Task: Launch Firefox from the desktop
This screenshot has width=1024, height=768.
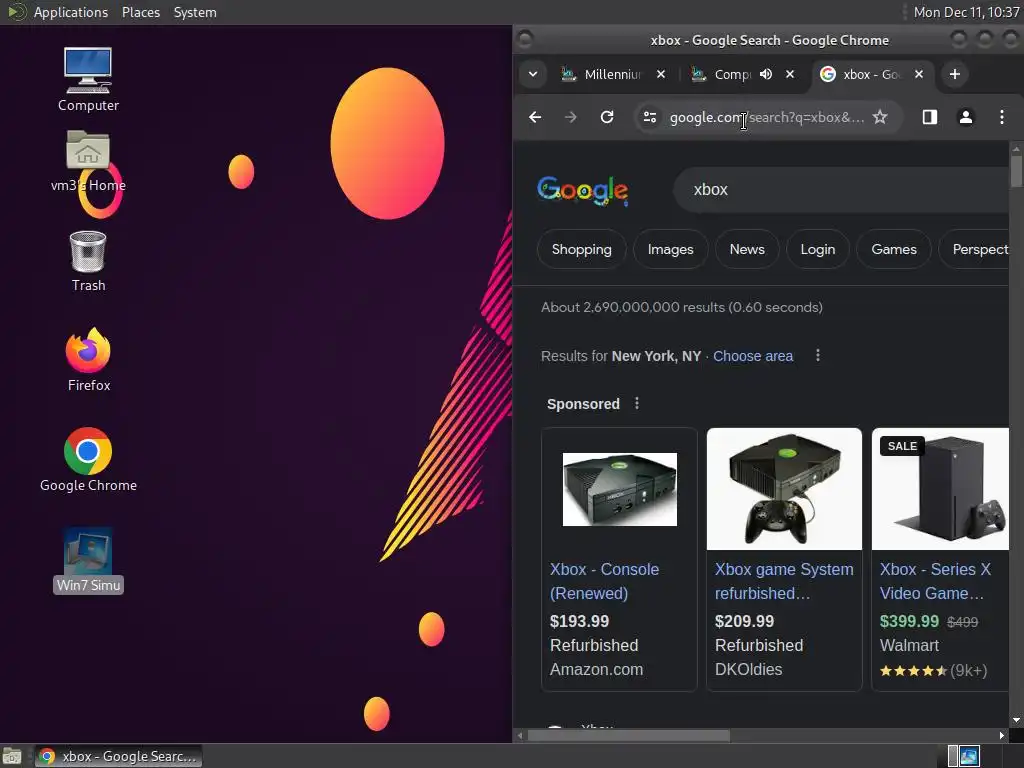Action: (x=88, y=359)
